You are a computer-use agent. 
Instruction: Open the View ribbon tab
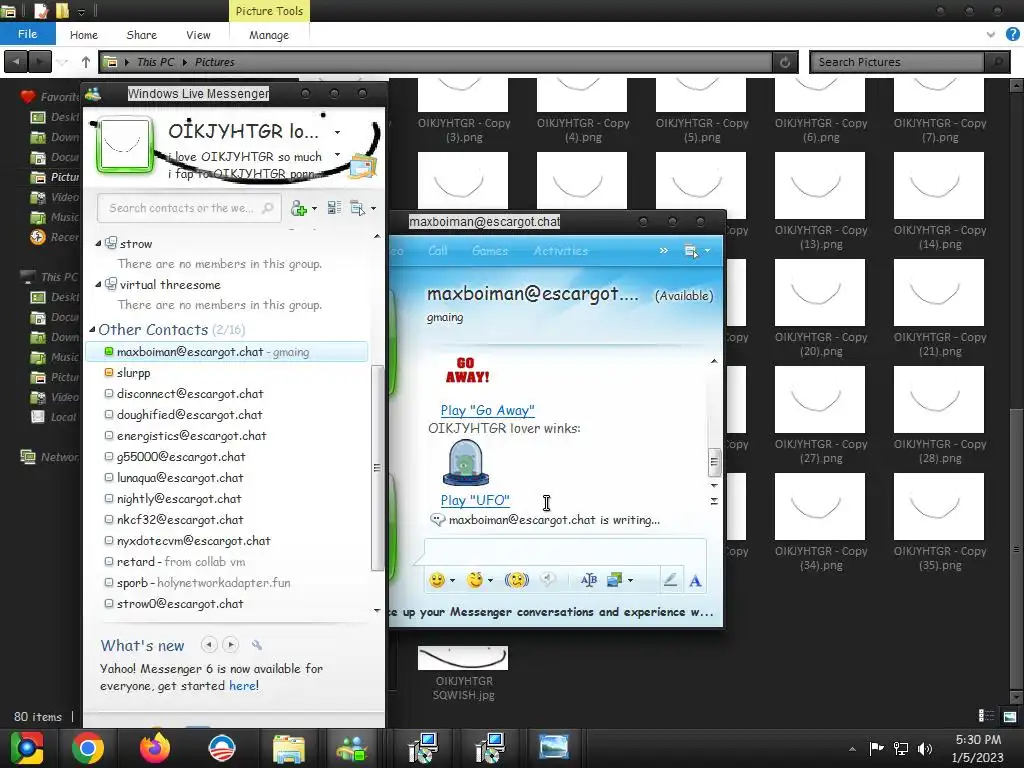pos(198,35)
